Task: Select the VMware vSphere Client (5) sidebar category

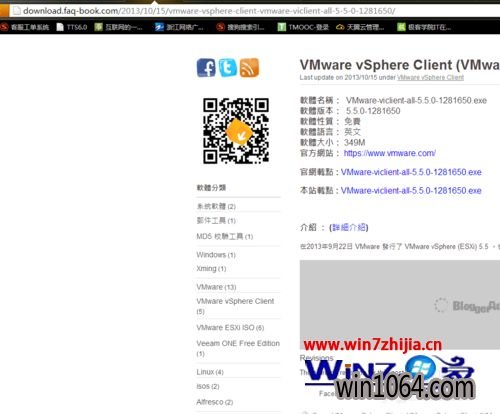Action: click(x=235, y=306)
